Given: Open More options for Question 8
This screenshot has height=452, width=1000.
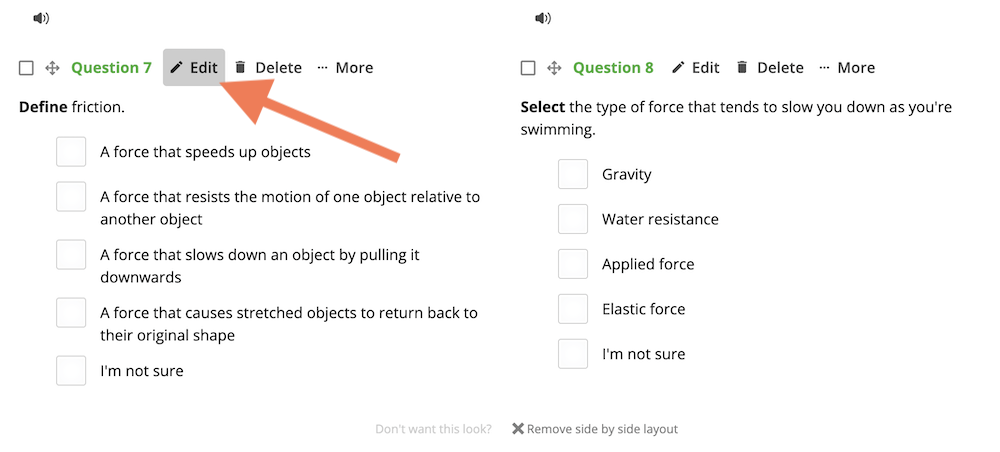Looking at the screenshot, I should point(847,68).
